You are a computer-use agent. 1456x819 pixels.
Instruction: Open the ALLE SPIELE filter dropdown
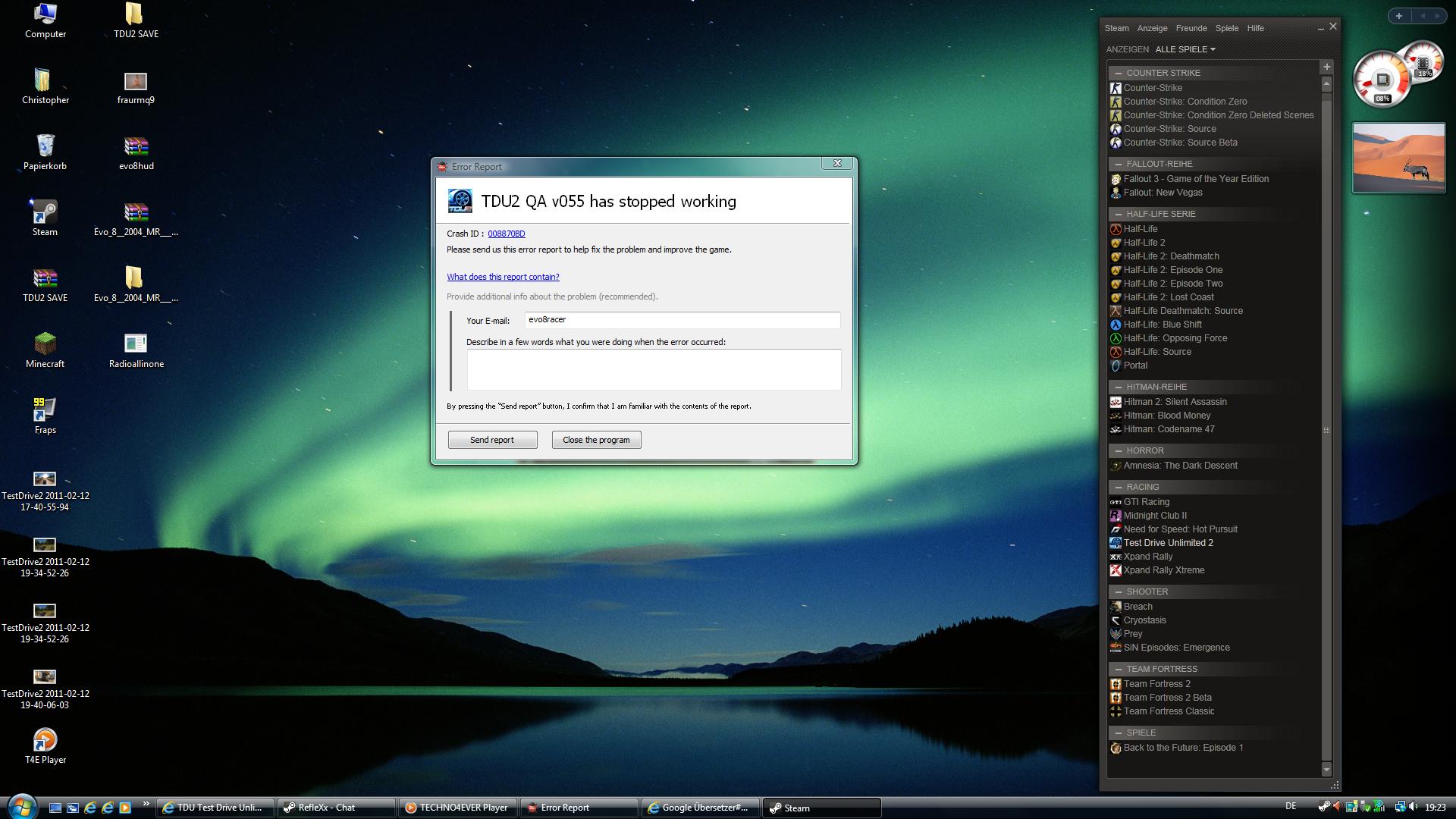(1185, 49)
